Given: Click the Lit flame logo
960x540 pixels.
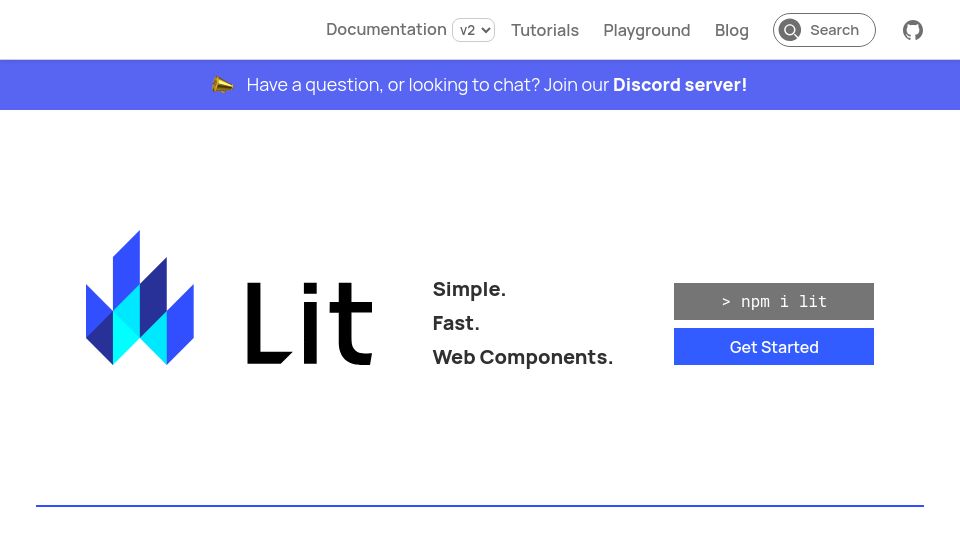Looking at the screenshot, I should click(140, 298).
